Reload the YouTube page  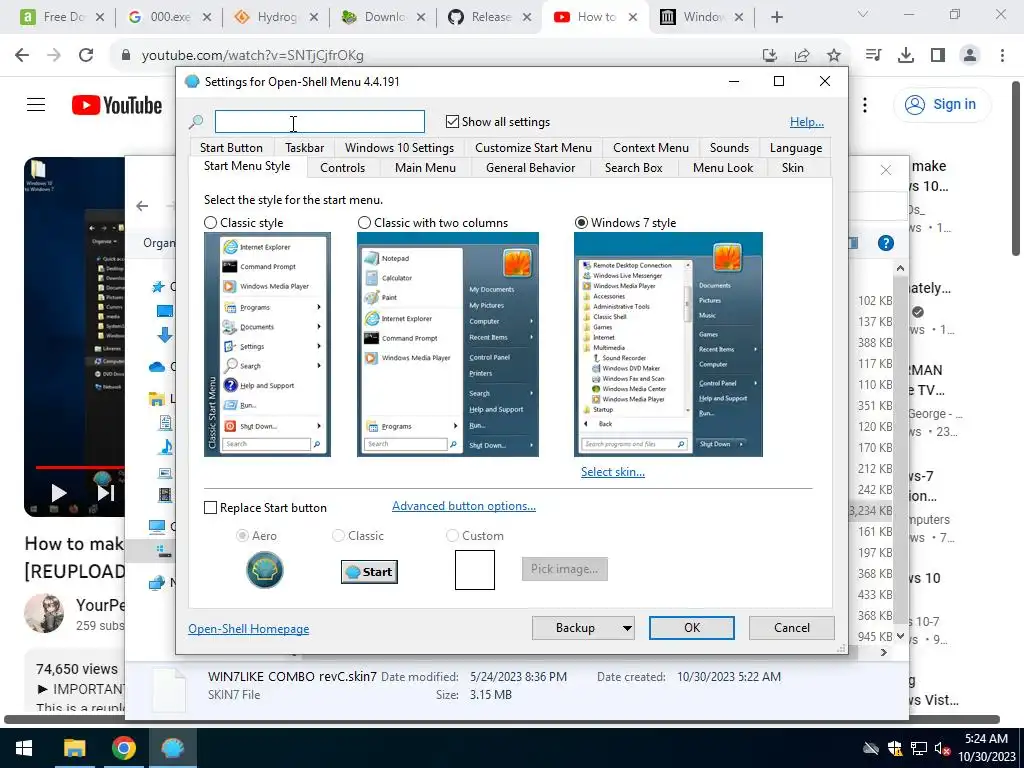point(86,56)
